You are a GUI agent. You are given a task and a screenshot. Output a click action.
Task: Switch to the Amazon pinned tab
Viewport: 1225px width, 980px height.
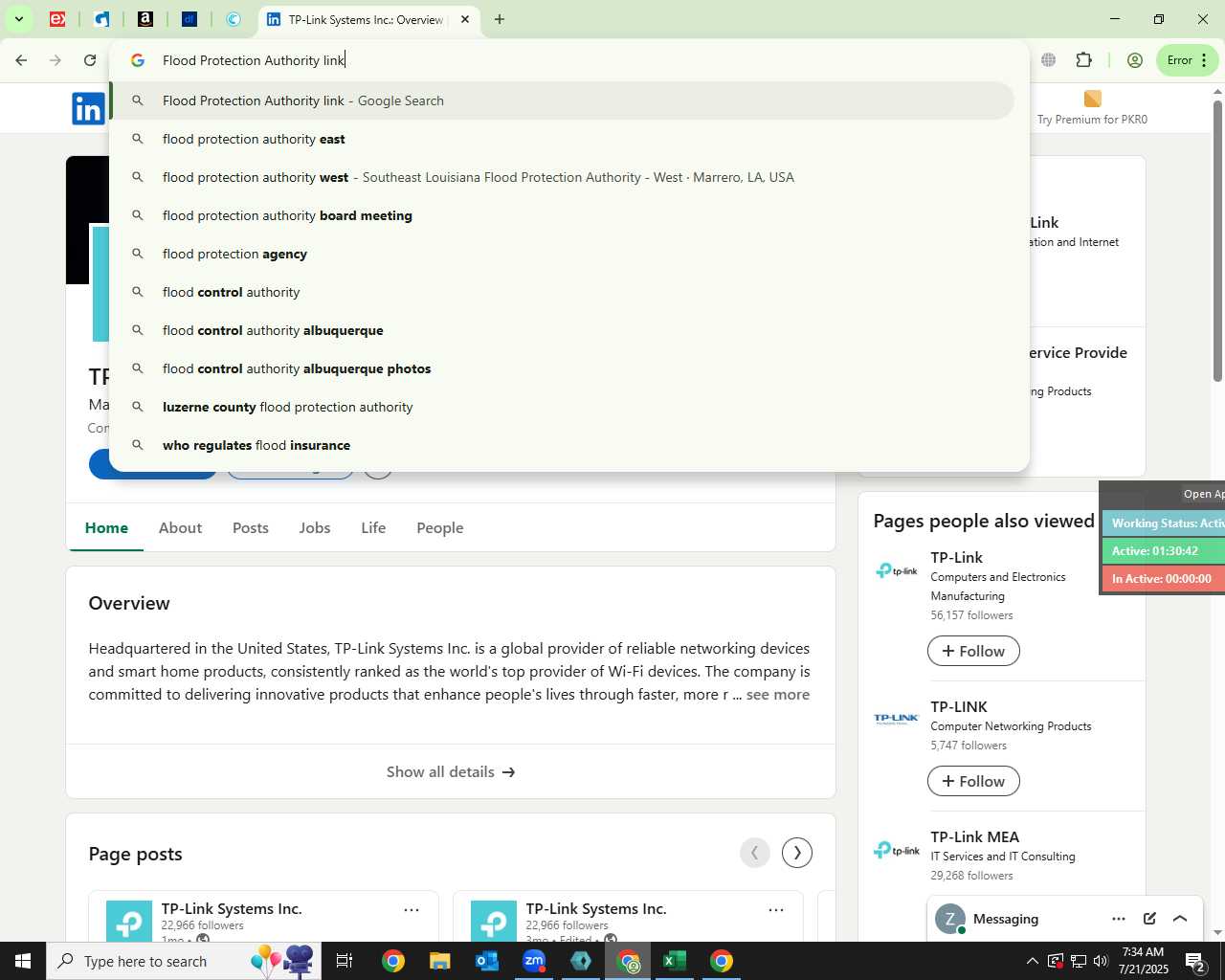pyautogui.click(x=145, y=19)
